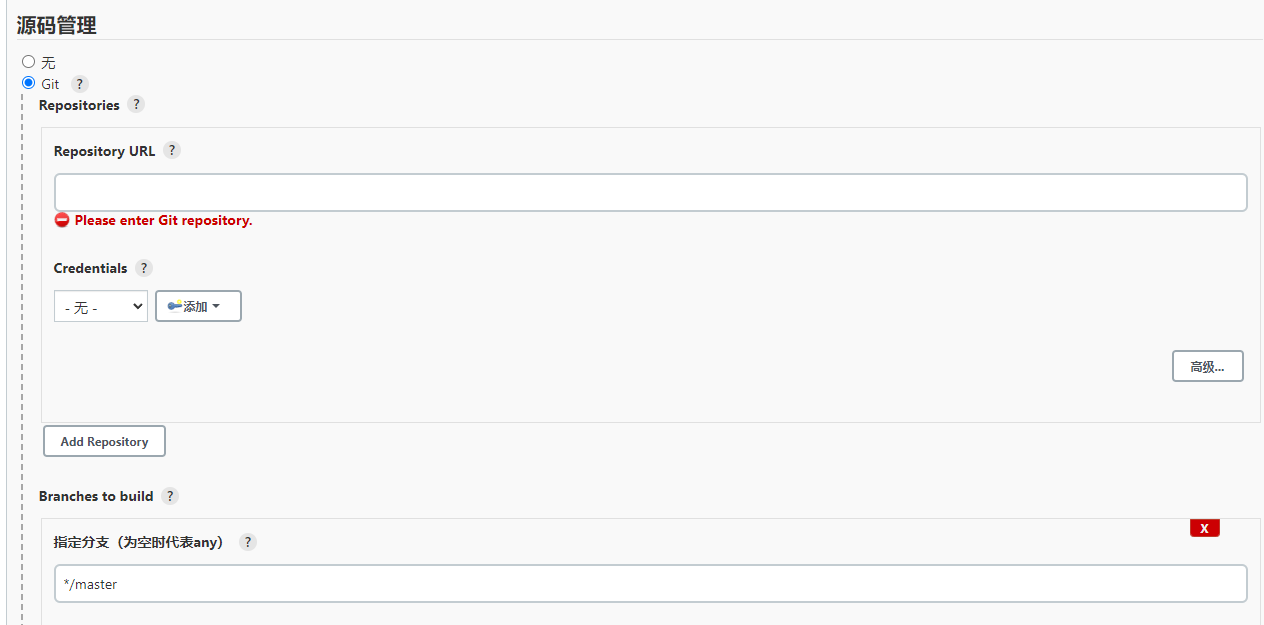Click the 'Repositories' label text
This screenshot has height=625, width=1264.
point(79,105)
